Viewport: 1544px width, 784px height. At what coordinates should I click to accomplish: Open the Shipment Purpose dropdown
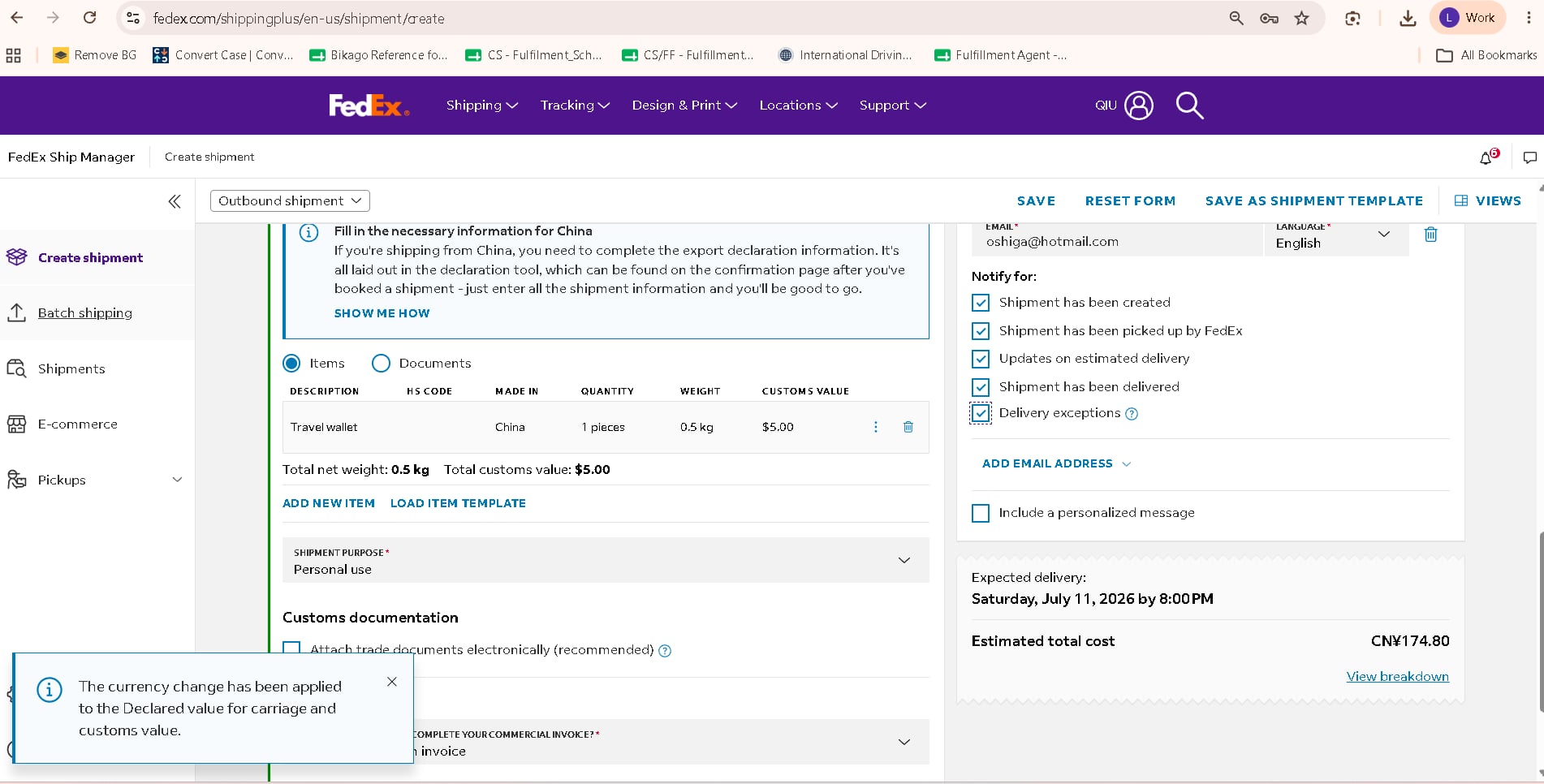[606, 560]
